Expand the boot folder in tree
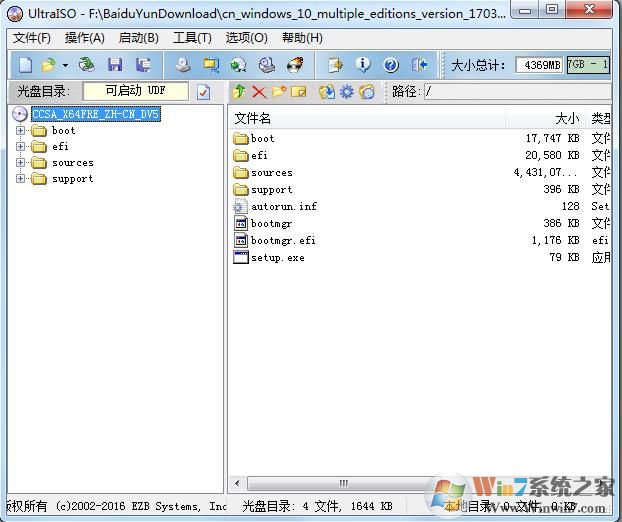Viewport: 622px width, 522px height. click(x=21, y=131)
